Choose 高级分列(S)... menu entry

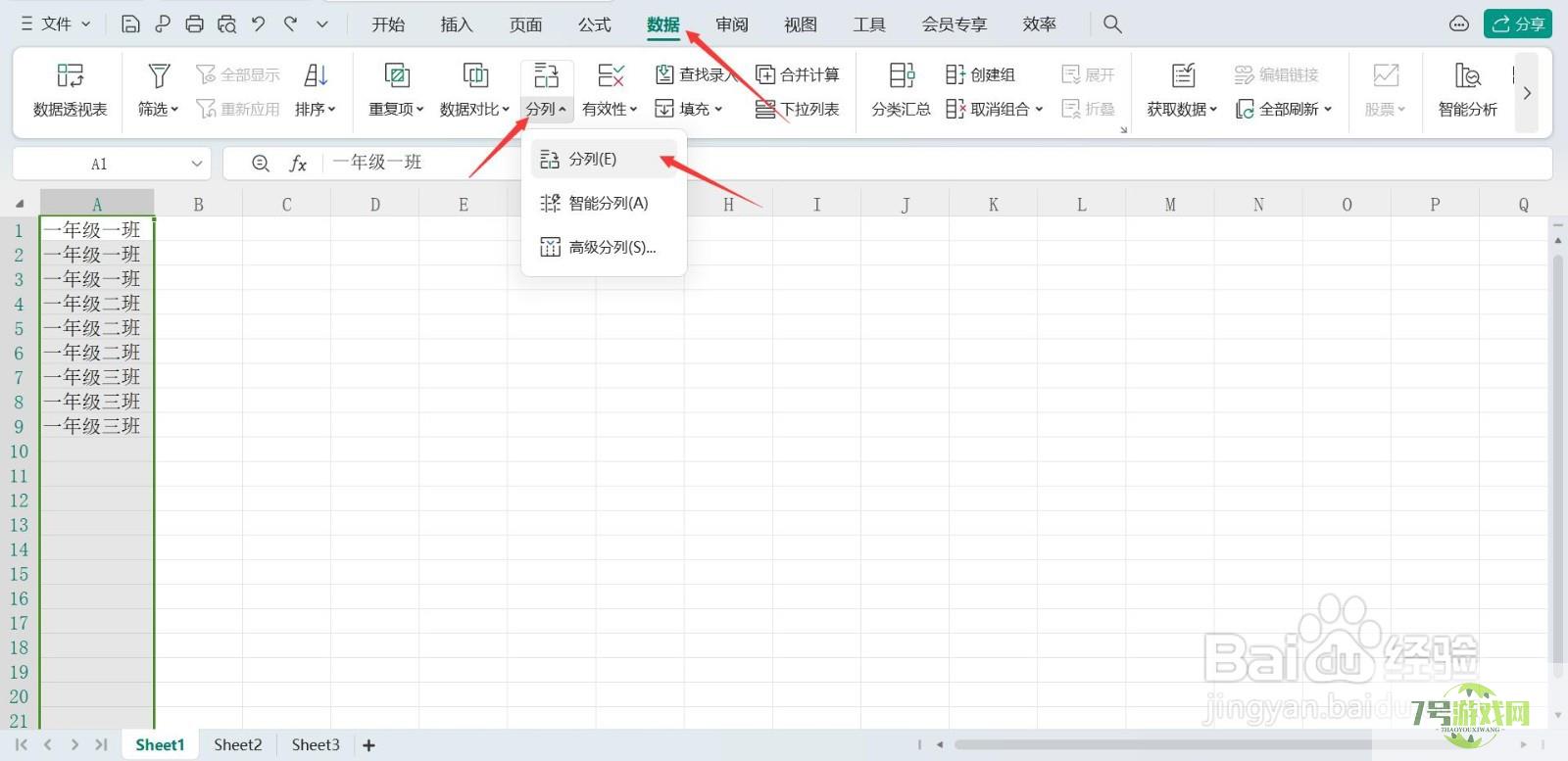click(604, 247)
